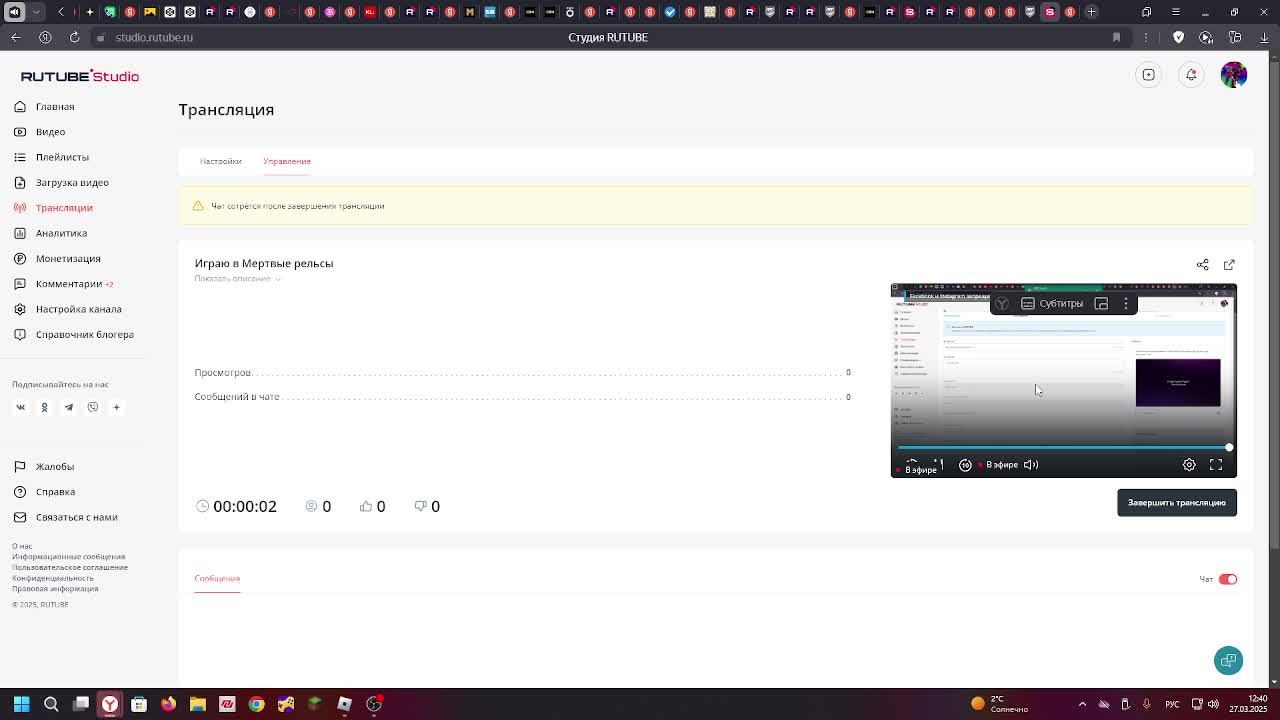The height and width of the screenshot is (720, 1280).
Task: Rewind ten seconds in the player
Action: 965,465
